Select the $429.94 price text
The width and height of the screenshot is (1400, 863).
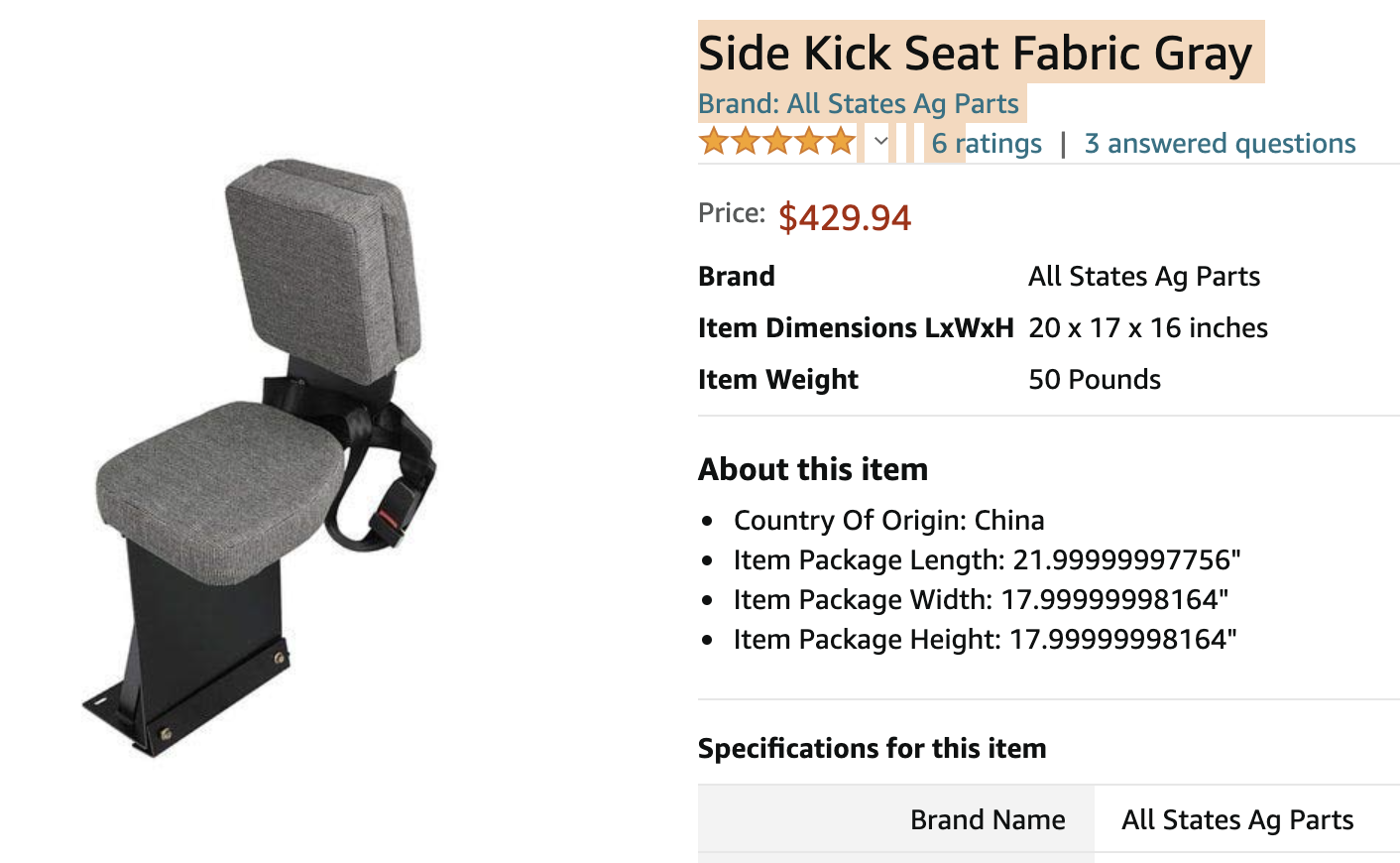tap(844, 217)
